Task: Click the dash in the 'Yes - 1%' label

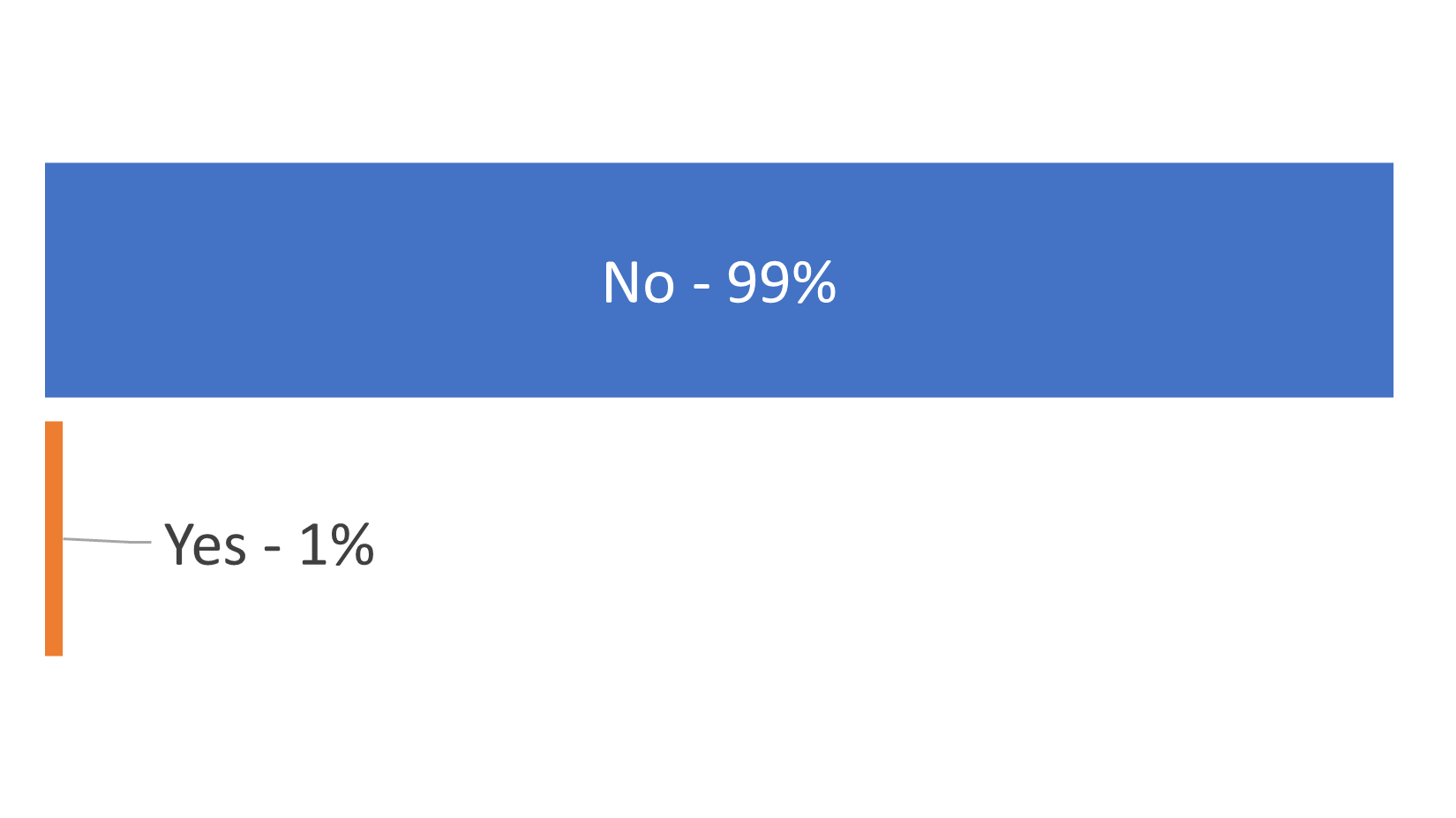Action: point(273,549)
